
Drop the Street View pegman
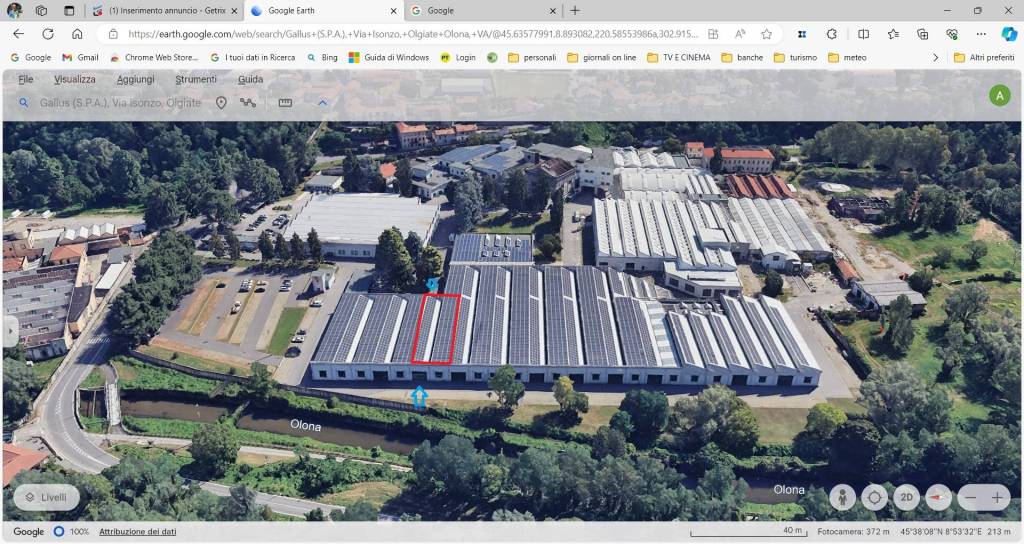(x=842, y=497)
